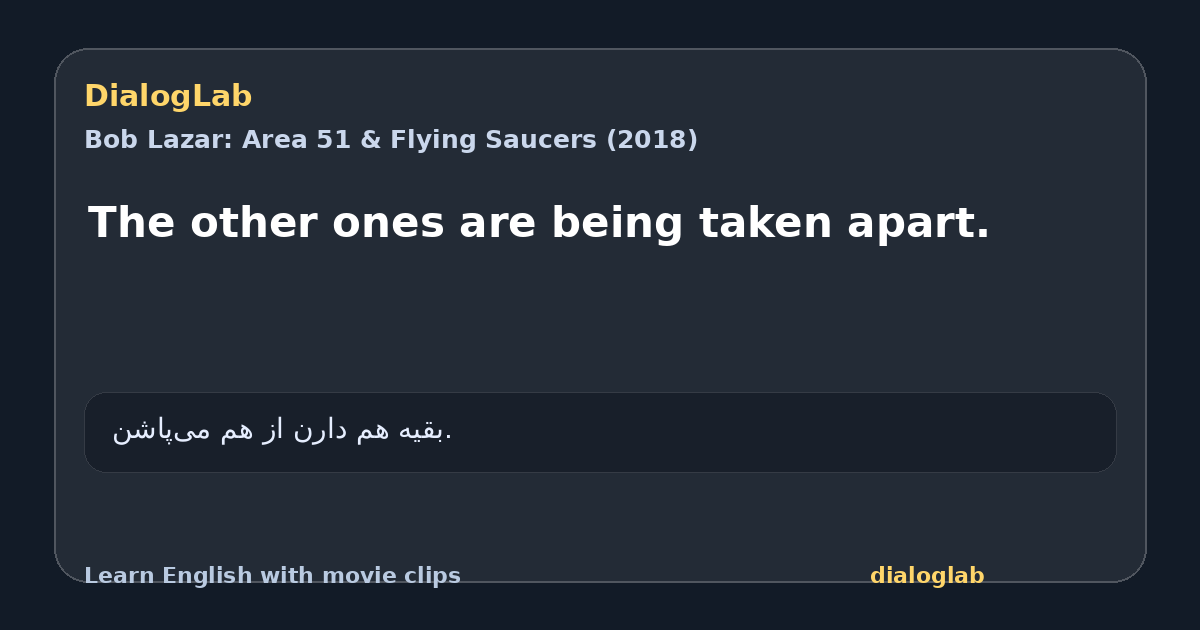The image size is (1200, 630).
Task: Open the yellow dialoglab link in the footer
Action: coord(927,576)
